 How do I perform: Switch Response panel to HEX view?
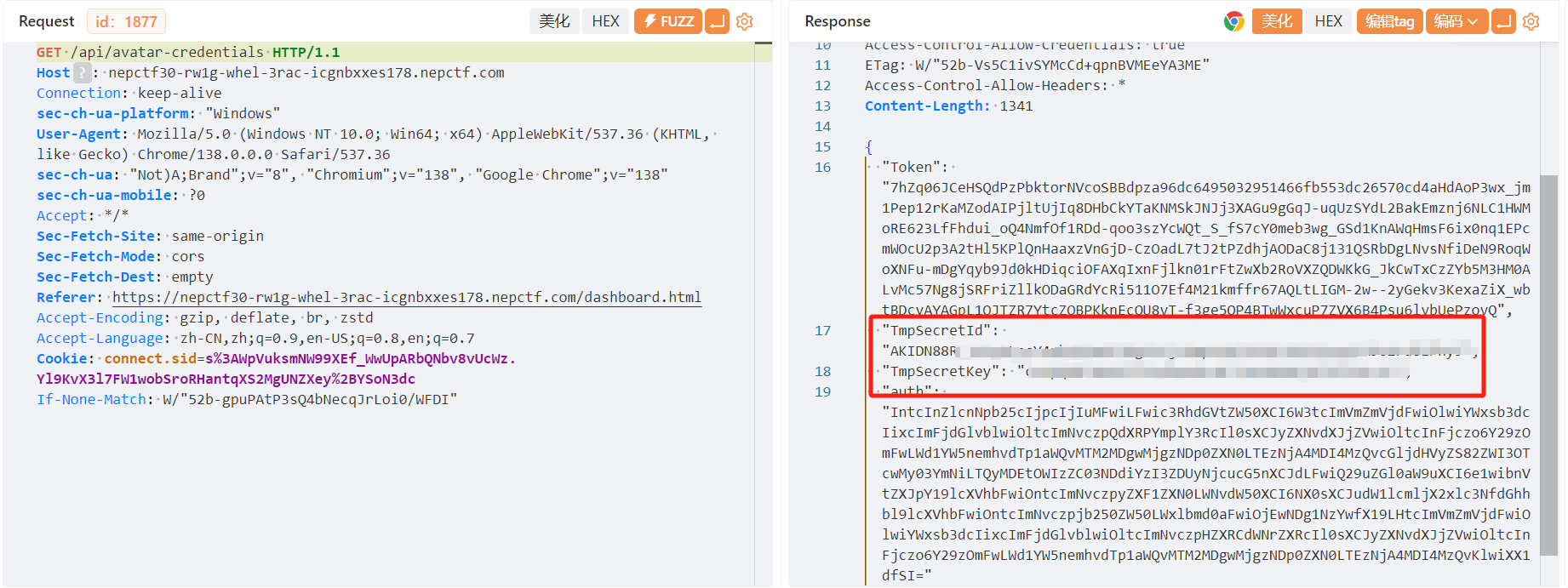click(x=1328, y=21)
